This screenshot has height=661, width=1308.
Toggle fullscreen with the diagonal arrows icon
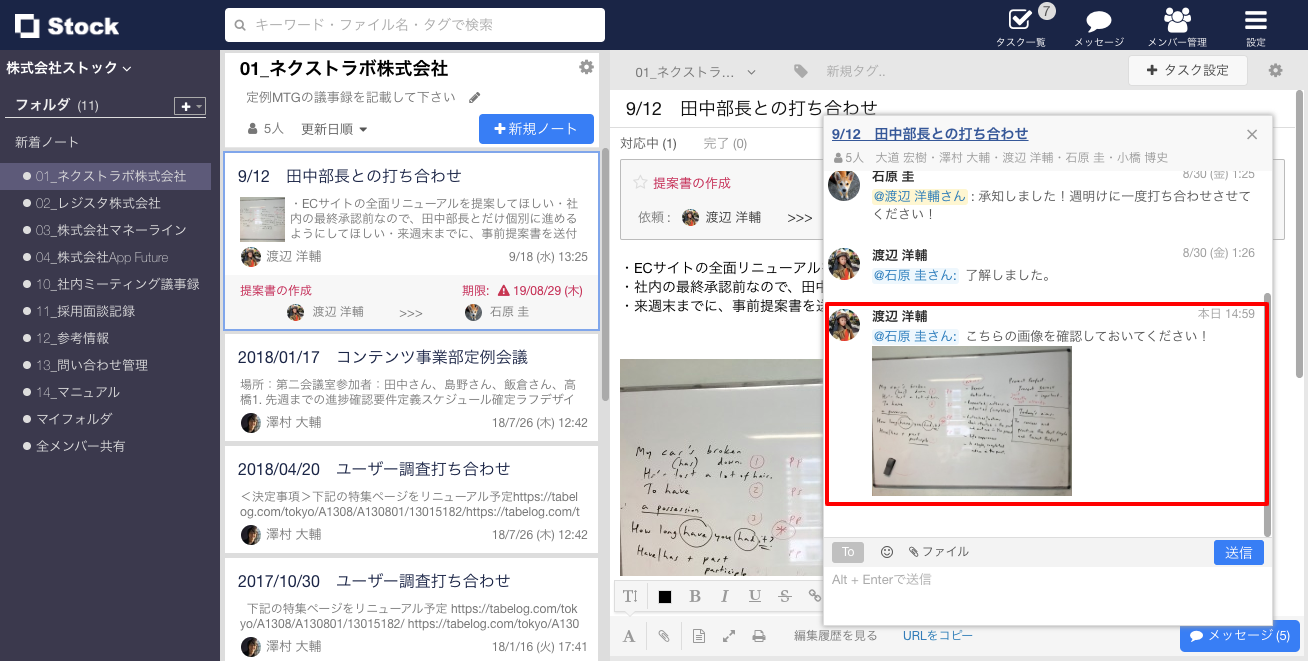click(728, 635)
